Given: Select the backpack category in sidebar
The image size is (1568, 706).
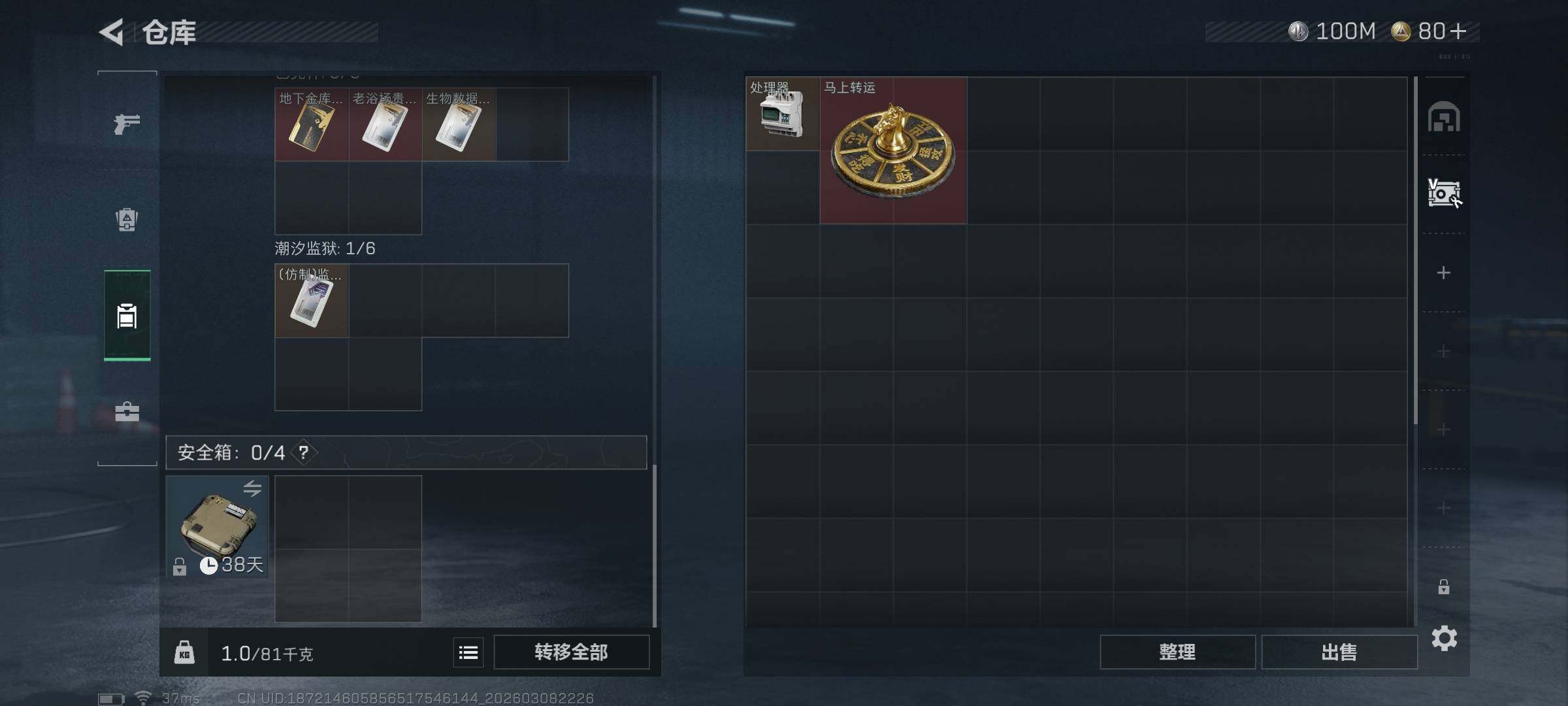Looking at the screenshot, I should click(x=127, y=220).
